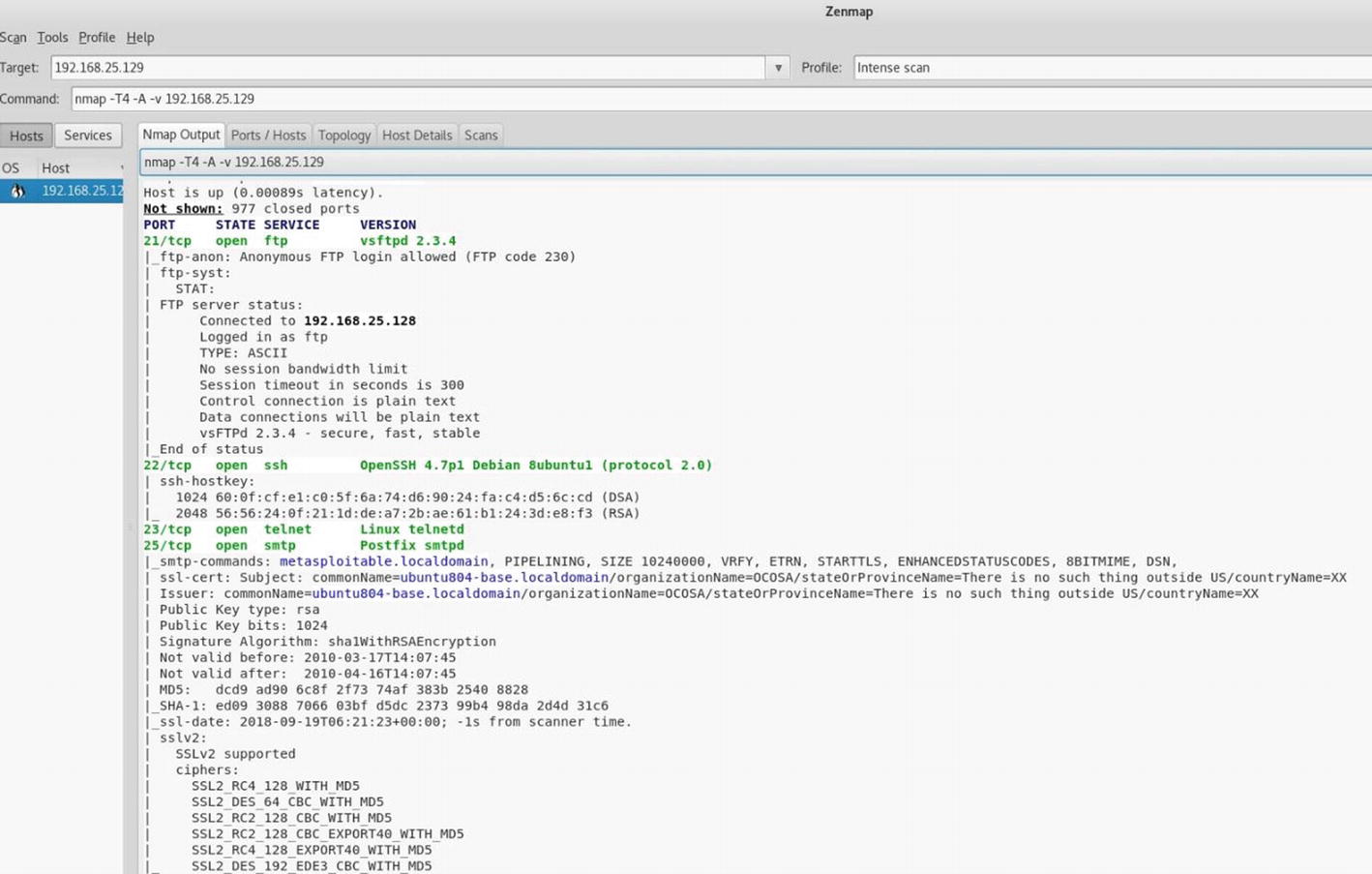Screen dimensions: 1372x874
Task: Select the Services button
Action: (88, 136)
